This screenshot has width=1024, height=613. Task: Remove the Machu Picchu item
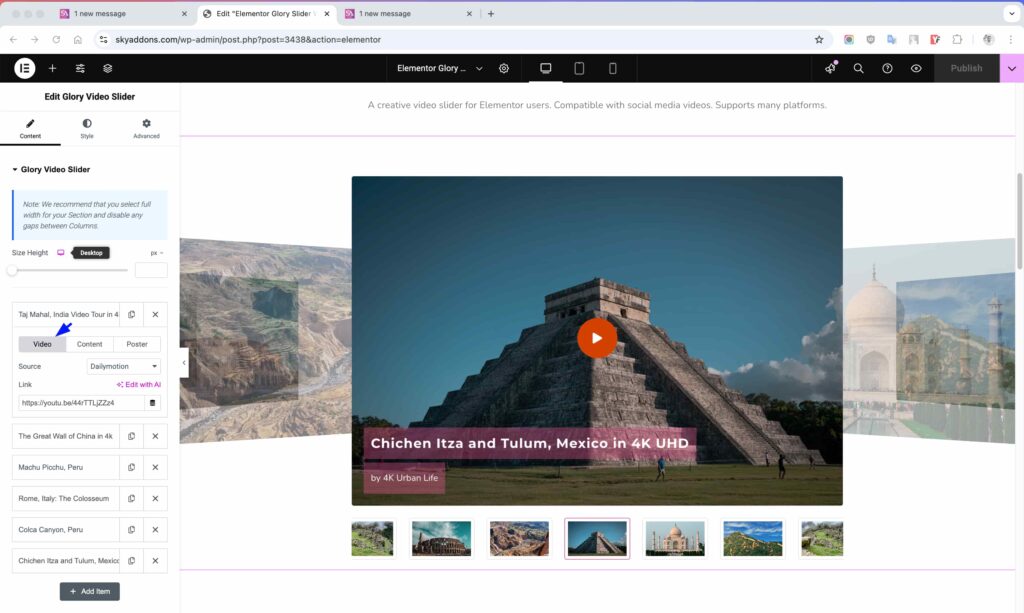click(155, 467)
